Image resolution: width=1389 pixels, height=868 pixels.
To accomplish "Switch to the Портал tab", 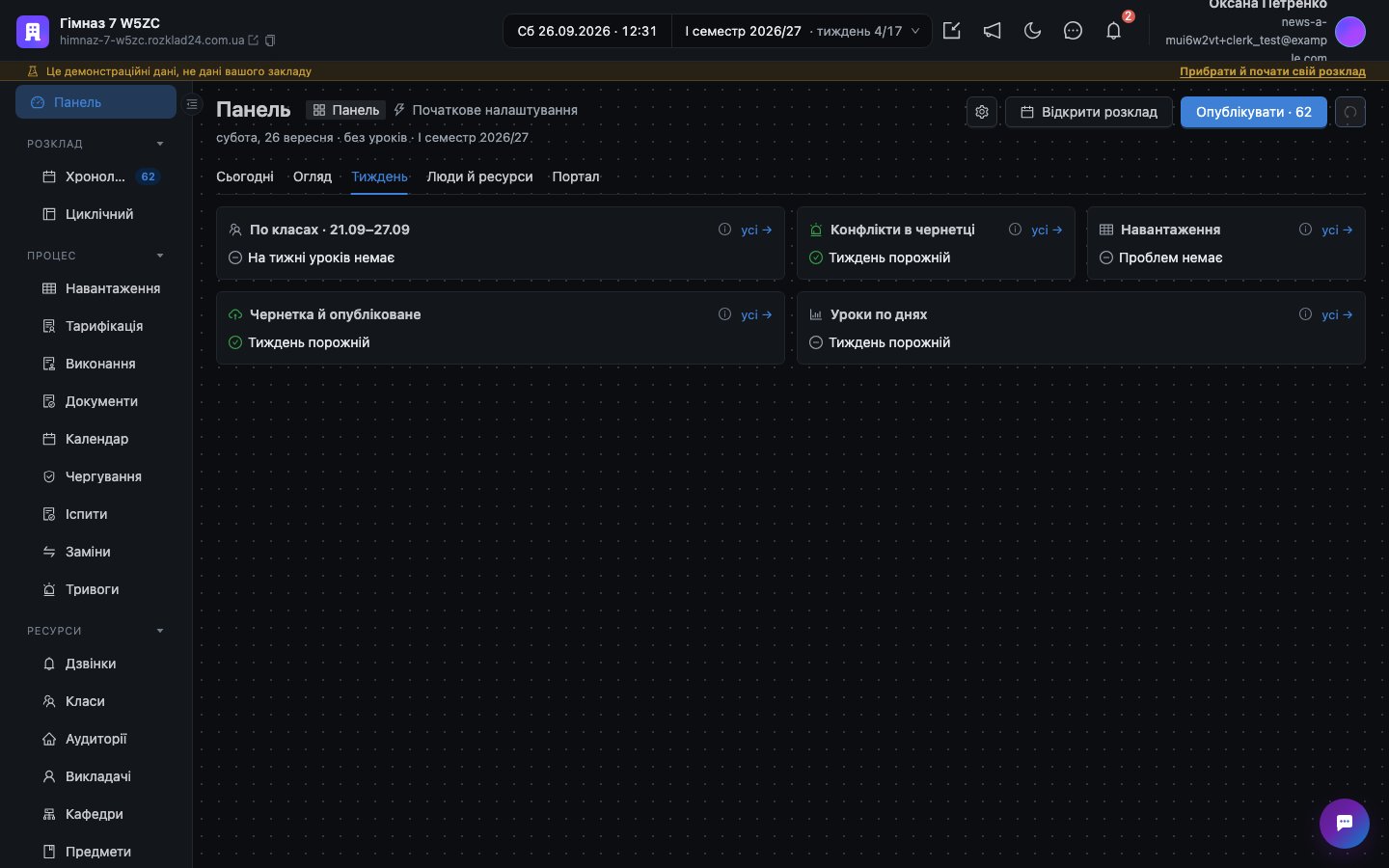I will tap(576, 176).
